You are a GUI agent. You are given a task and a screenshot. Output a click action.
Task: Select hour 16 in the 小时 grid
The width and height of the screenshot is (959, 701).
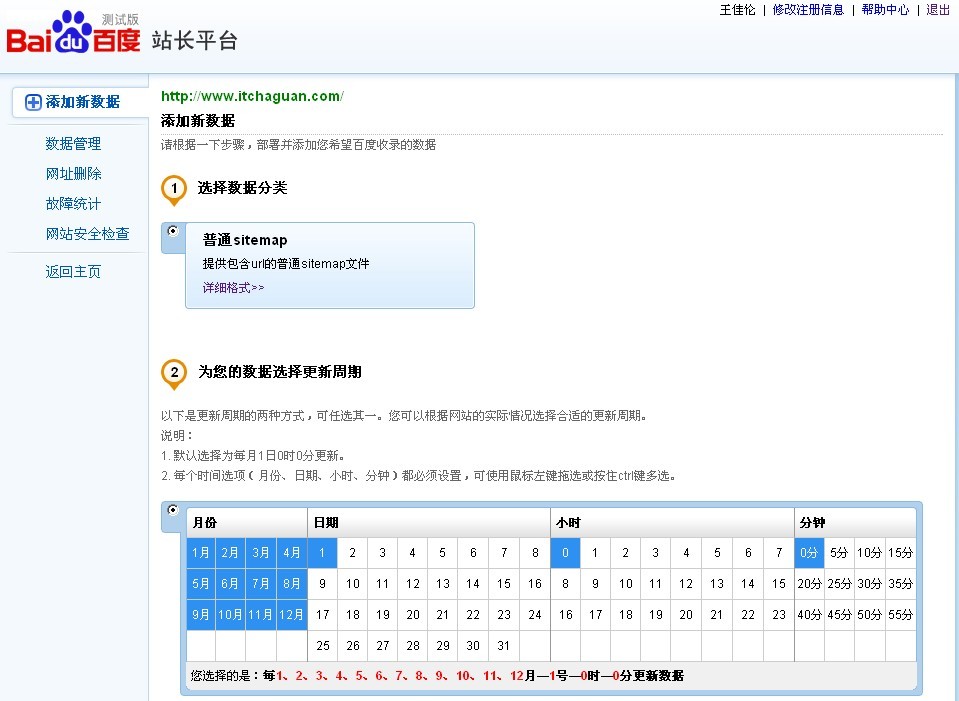pyautogui.click(x=565, y=615)
